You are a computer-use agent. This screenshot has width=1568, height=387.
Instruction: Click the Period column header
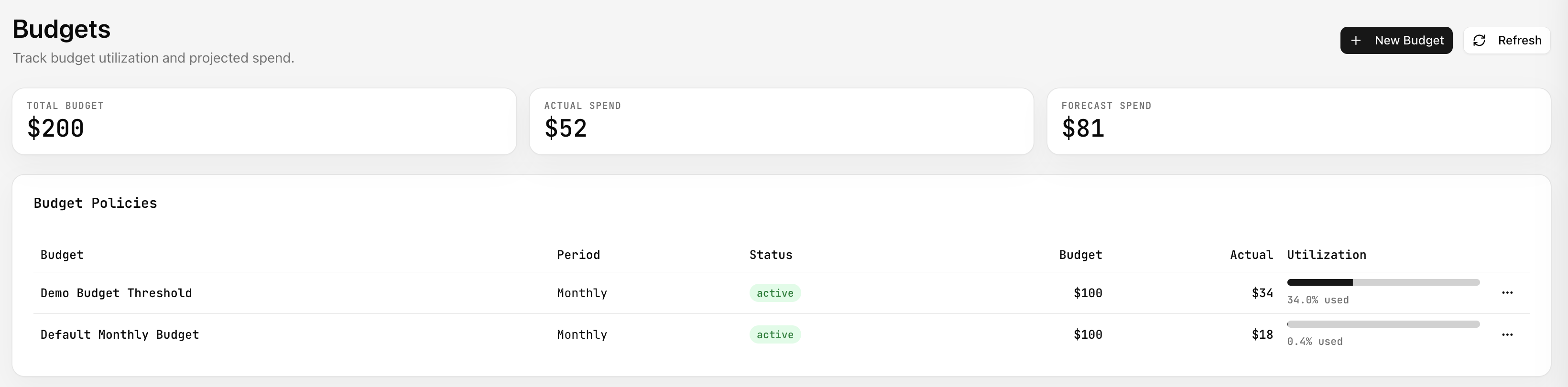click(577, 255)
